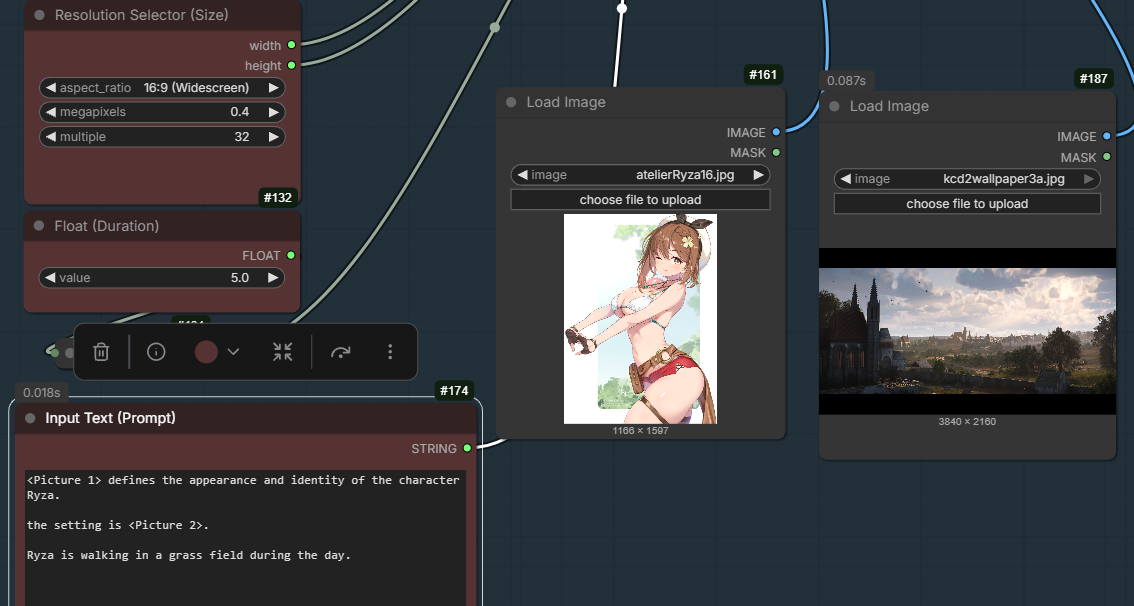
Task: Click the FLOAT output socket
Action: (291, 255)
